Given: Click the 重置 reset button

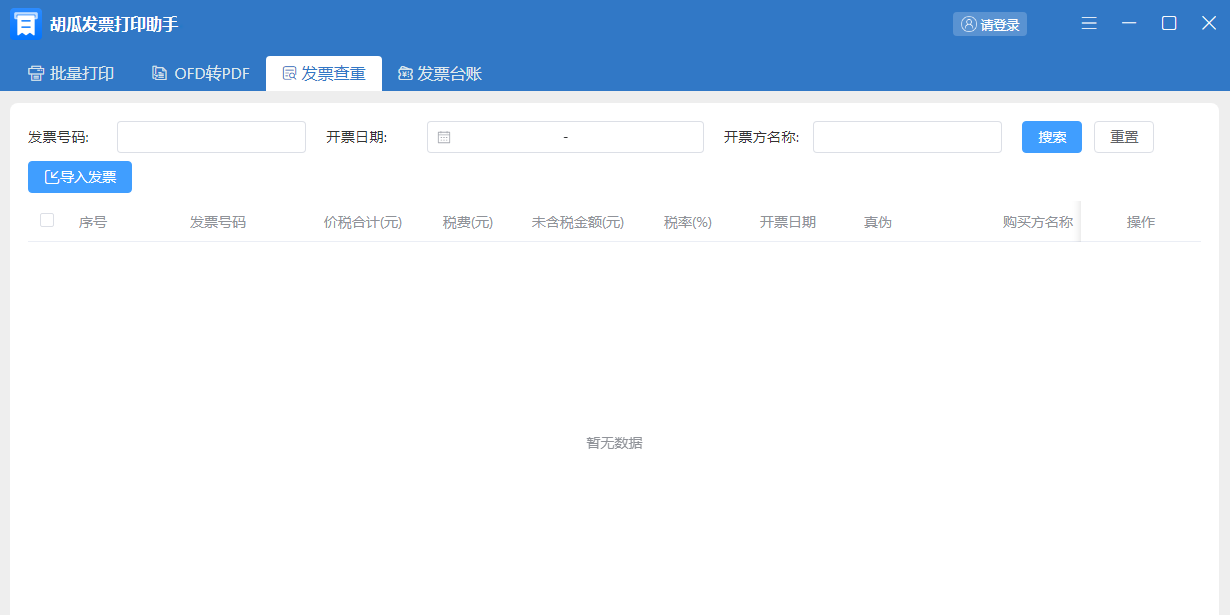Looking at the screenshot, I should (1123, 137).
